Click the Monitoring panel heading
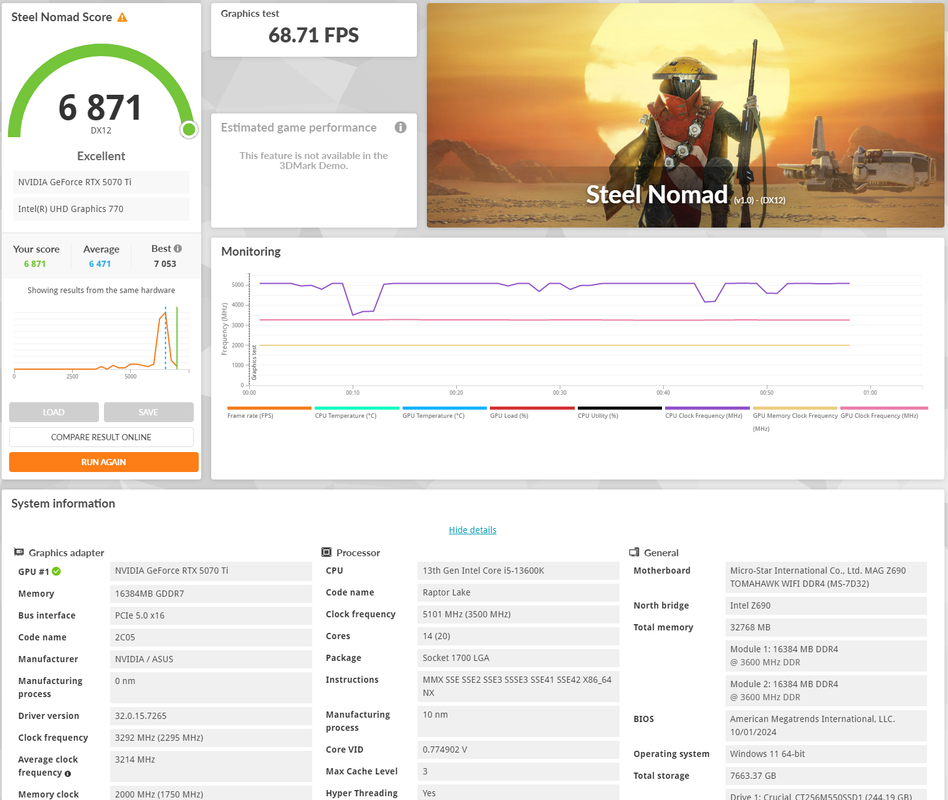Image resolution: width=948 pixels, height=800 pixels. click(x=251, y=252)
